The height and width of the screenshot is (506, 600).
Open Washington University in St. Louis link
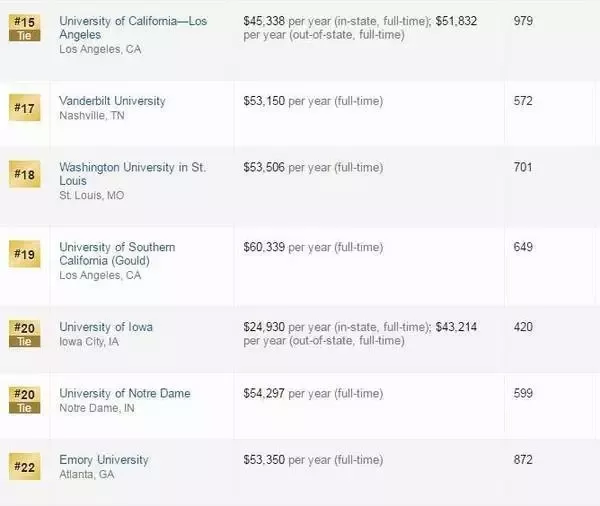[x=132, y=174]
